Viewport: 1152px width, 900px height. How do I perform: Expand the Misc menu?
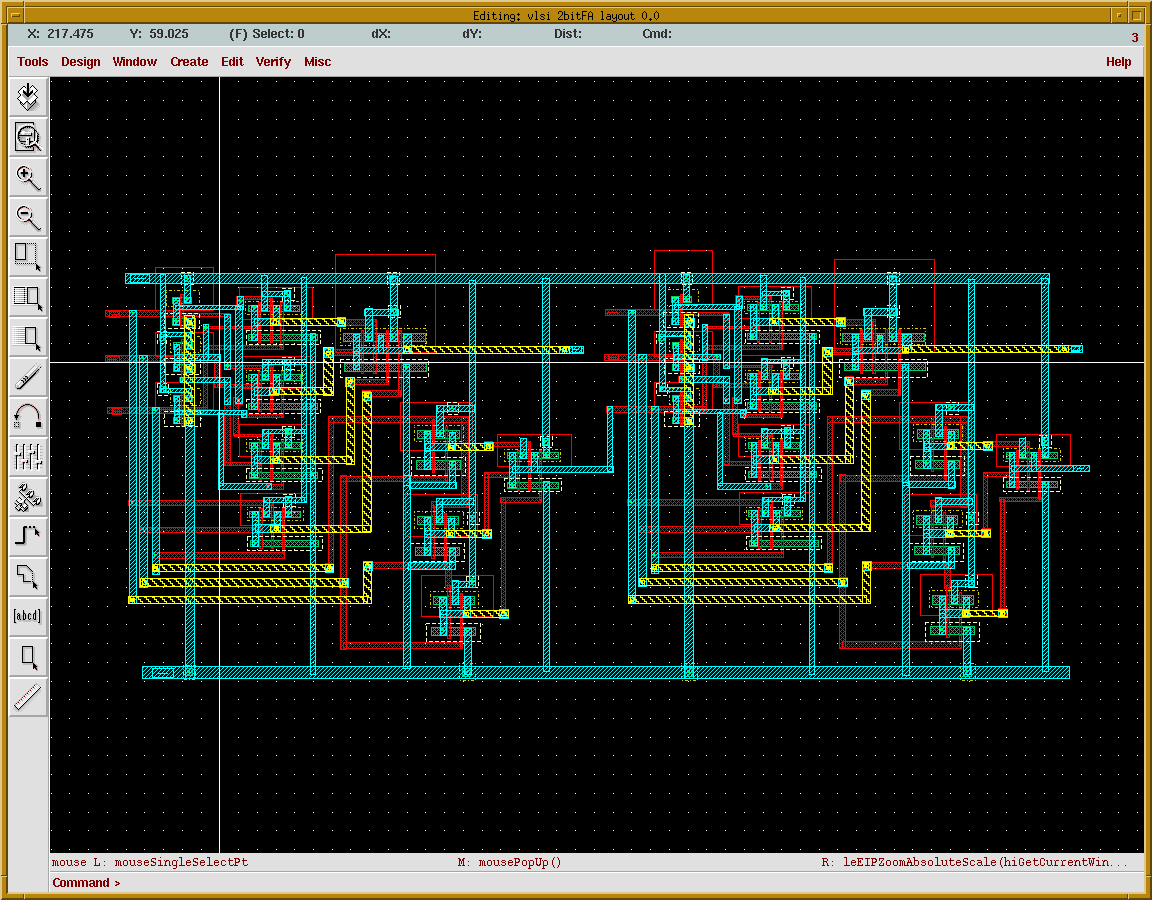tap(317, 62)
